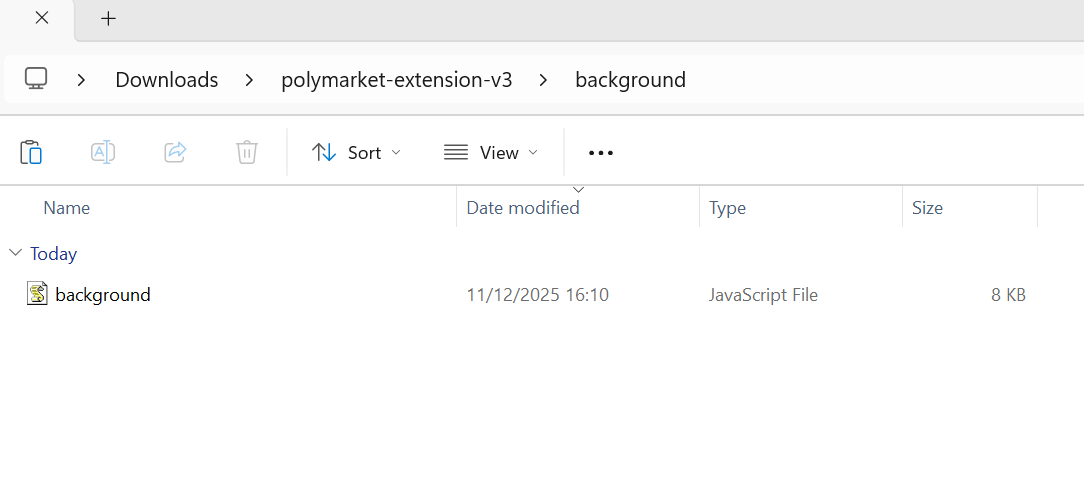Sort by the Name column header

tap(67, 208)
